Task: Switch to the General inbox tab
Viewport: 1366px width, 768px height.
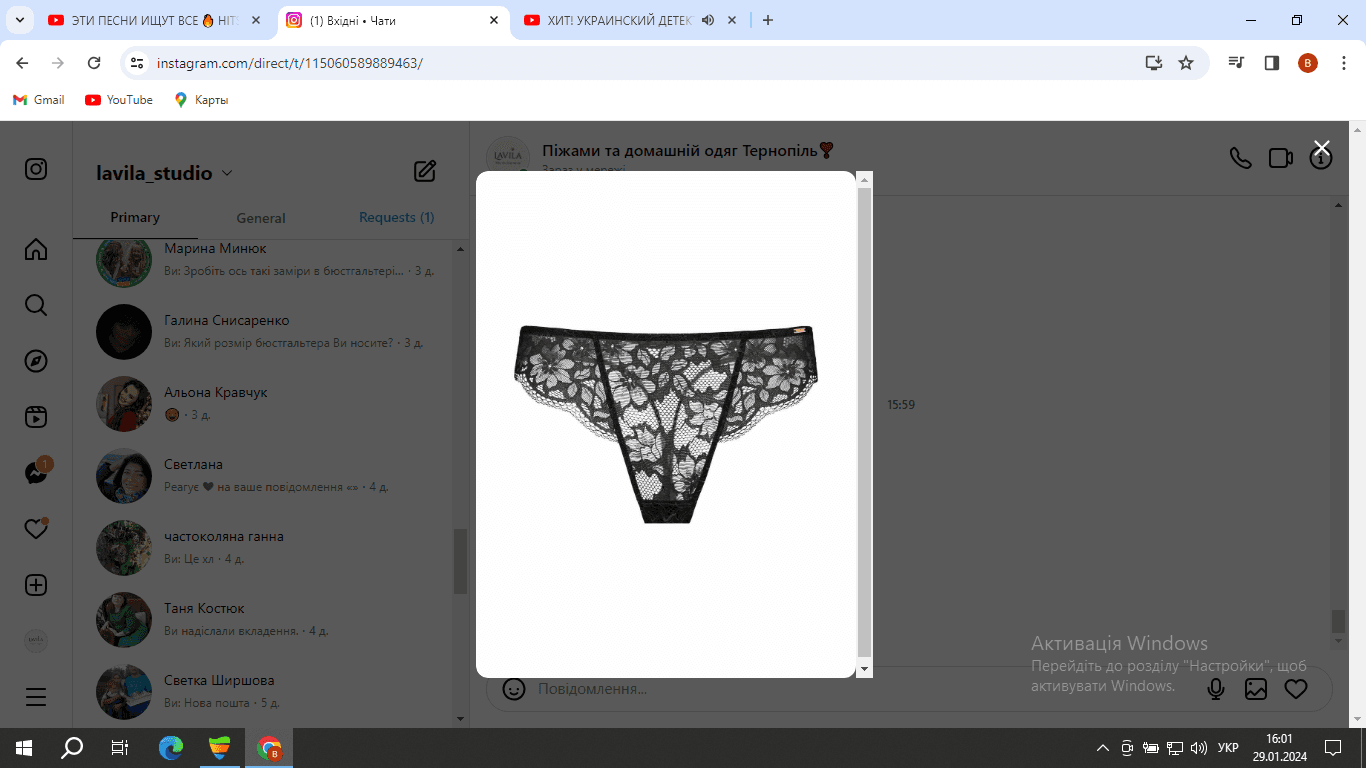Action: pos(261,218)
